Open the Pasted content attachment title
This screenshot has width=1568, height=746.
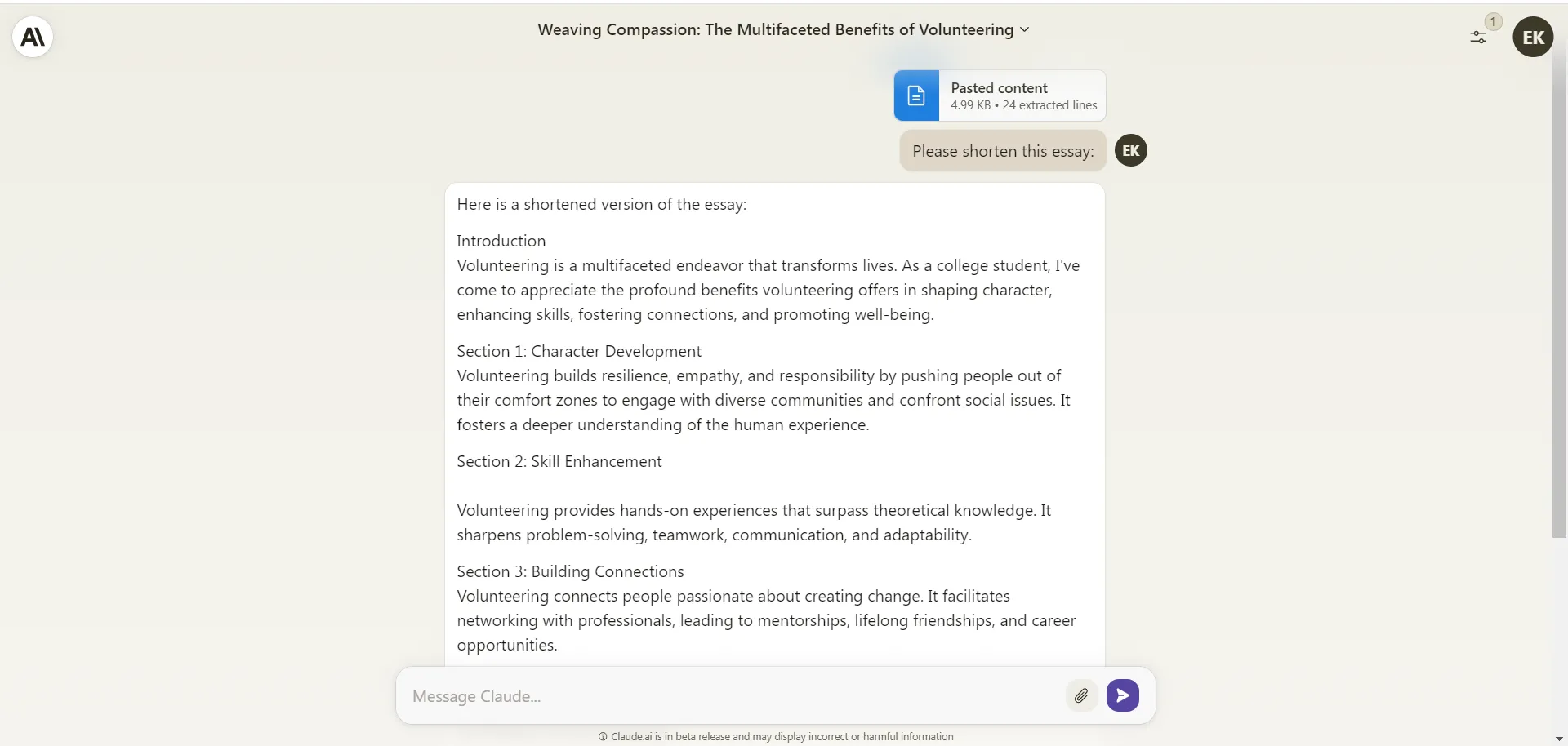coord(999,87)
